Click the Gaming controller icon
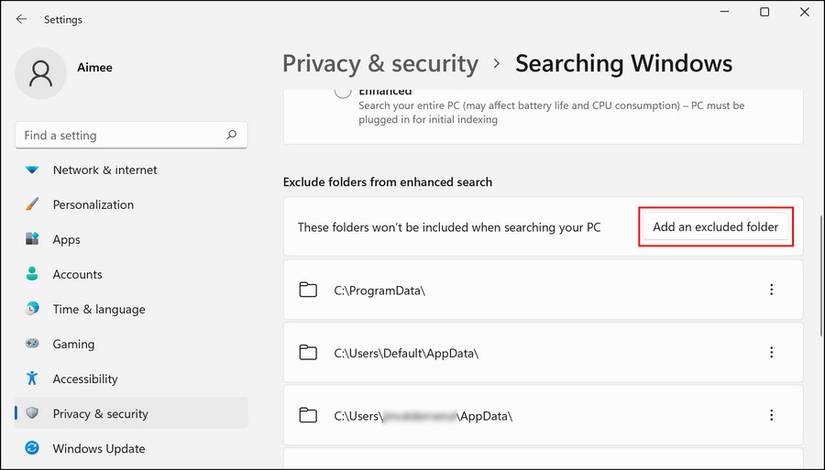The image size is (825, 470). [x=33, y=344]
